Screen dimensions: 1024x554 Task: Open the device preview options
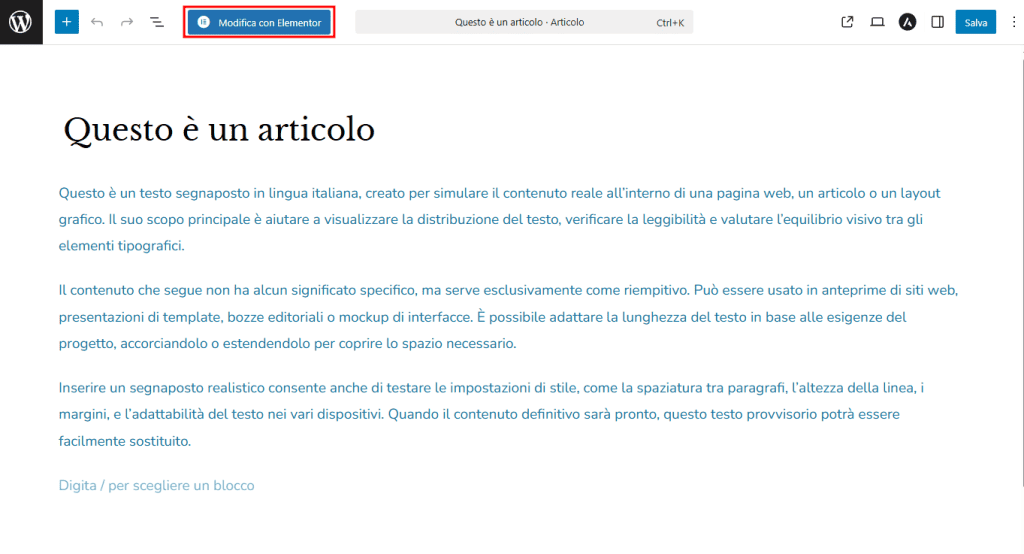point(877,22)
